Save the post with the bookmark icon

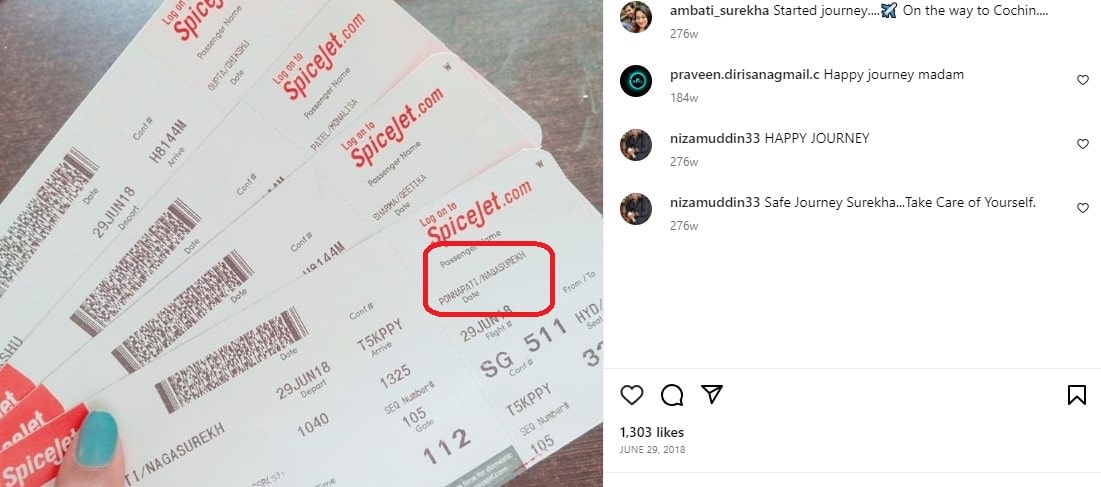pyautogui.click(x=1076, y=395)
